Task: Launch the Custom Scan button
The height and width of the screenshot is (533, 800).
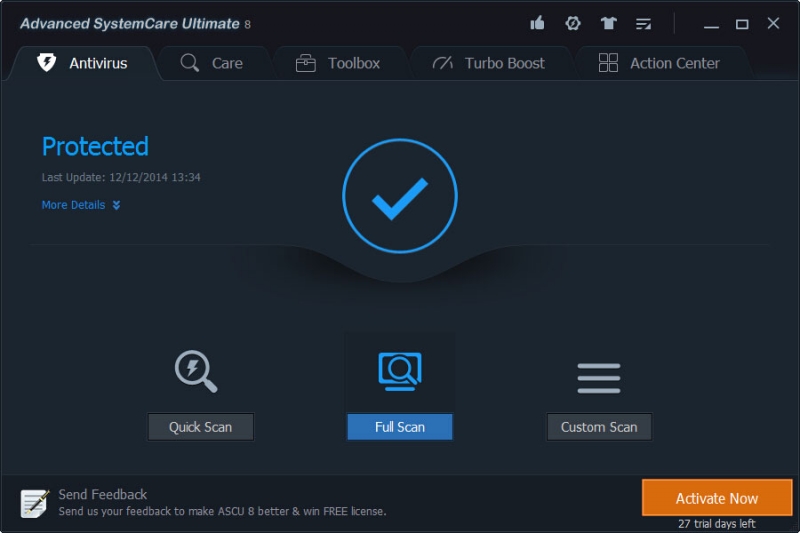Action: (x=599, y=427)
